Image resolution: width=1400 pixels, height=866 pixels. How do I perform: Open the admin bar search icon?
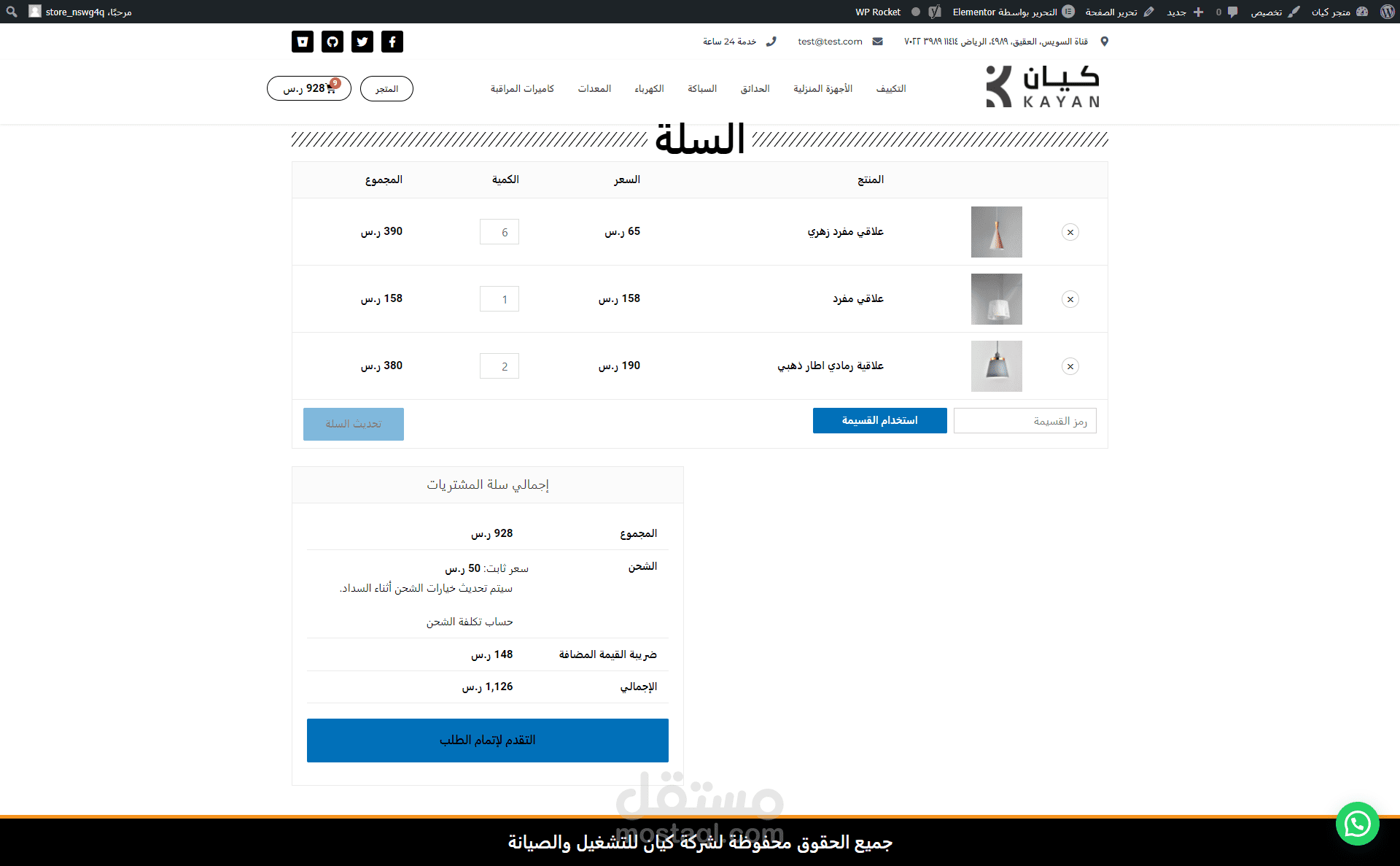pyautogui.click(x=12, y=12)
